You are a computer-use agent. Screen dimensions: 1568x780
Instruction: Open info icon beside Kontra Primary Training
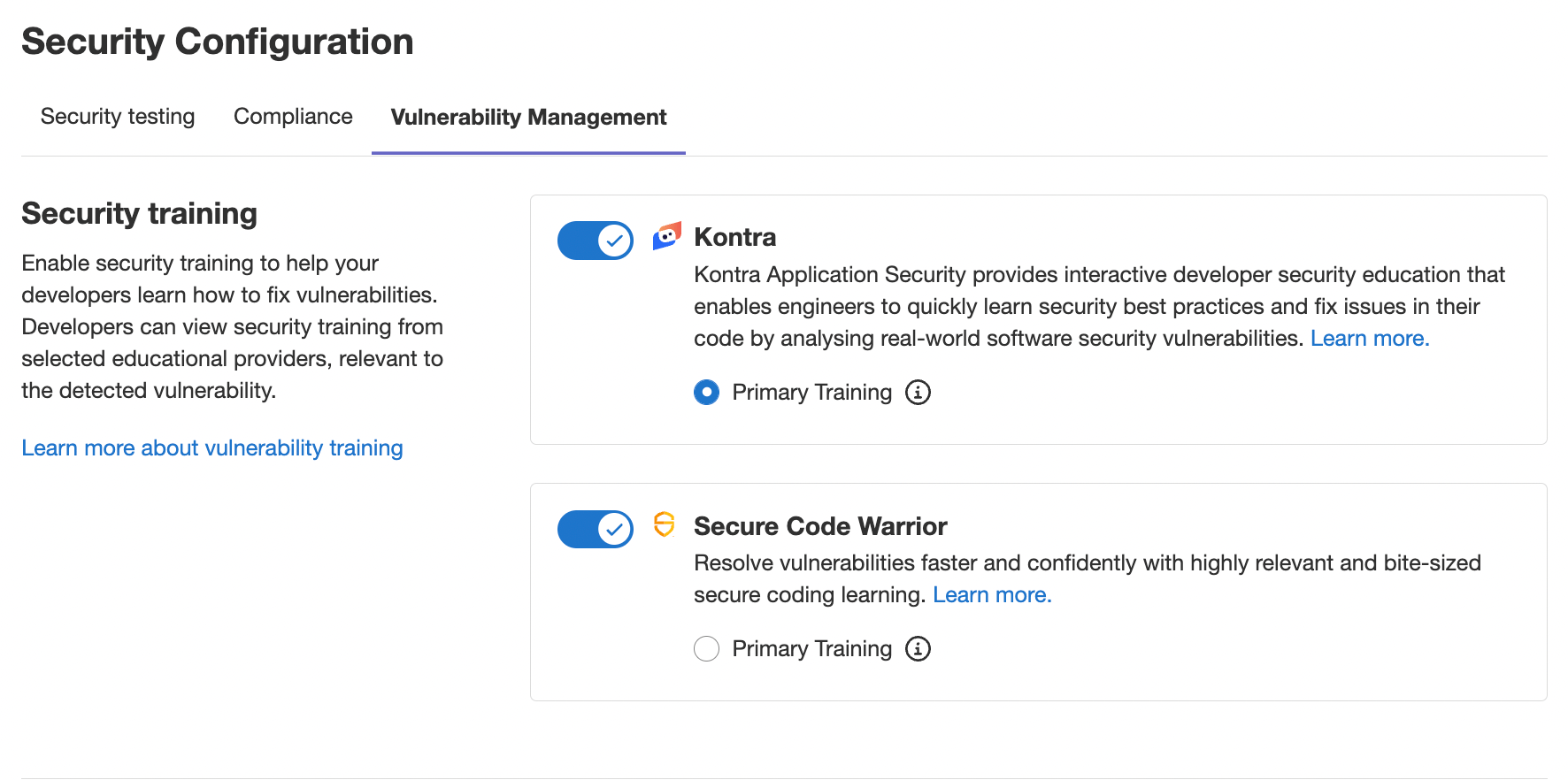[918, 392]
